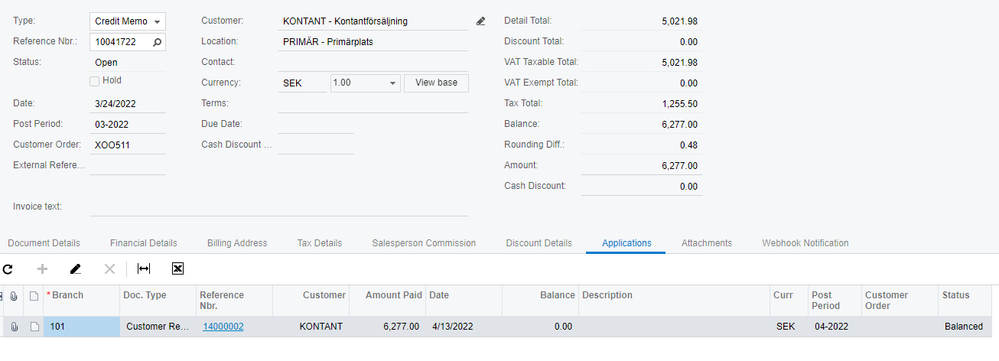Open reference number link 14000002
Viewport: 999px width, 361px height.
[223, 327]
